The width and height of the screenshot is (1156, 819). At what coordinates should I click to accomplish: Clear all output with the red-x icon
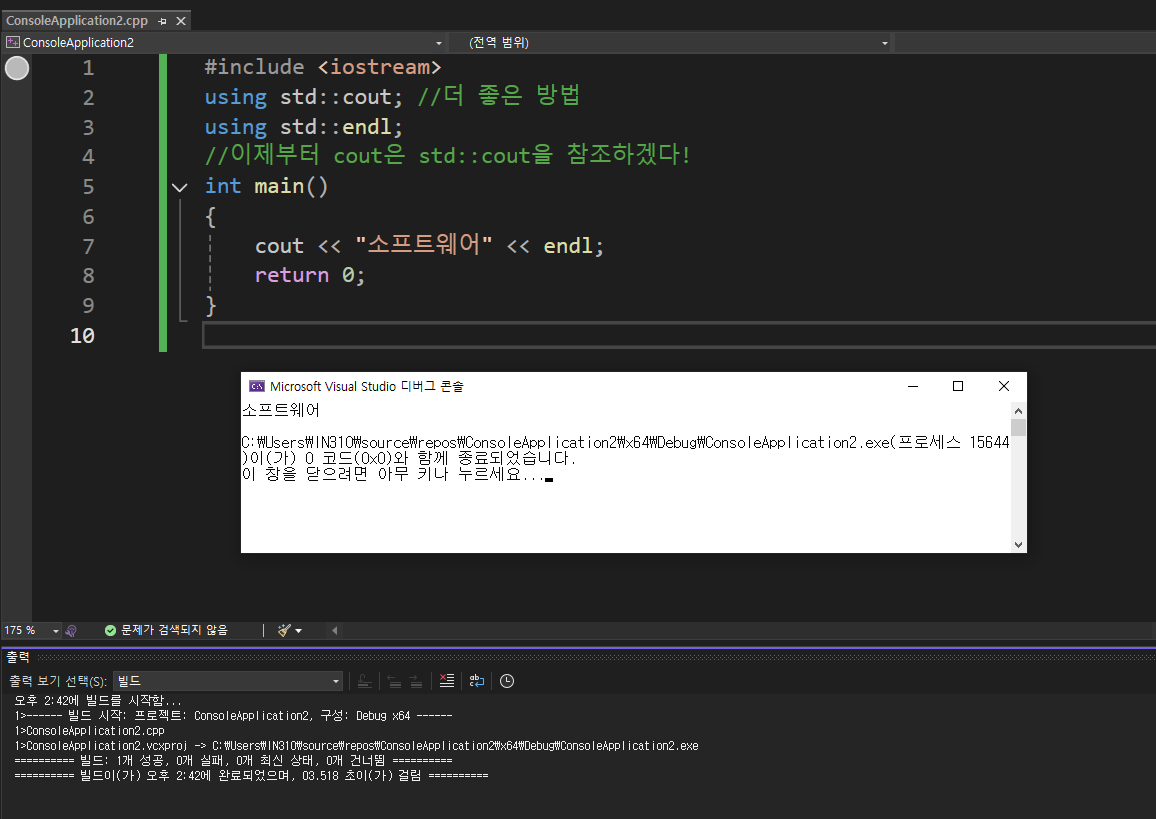447,681
